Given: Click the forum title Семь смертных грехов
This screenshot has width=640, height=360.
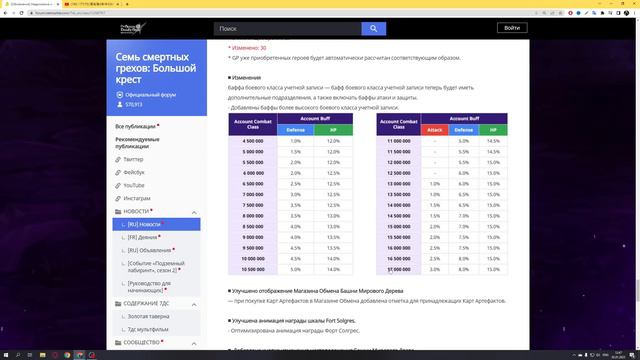Looking at the screenshot, I should pyautogui.click(x=156, y=68).
